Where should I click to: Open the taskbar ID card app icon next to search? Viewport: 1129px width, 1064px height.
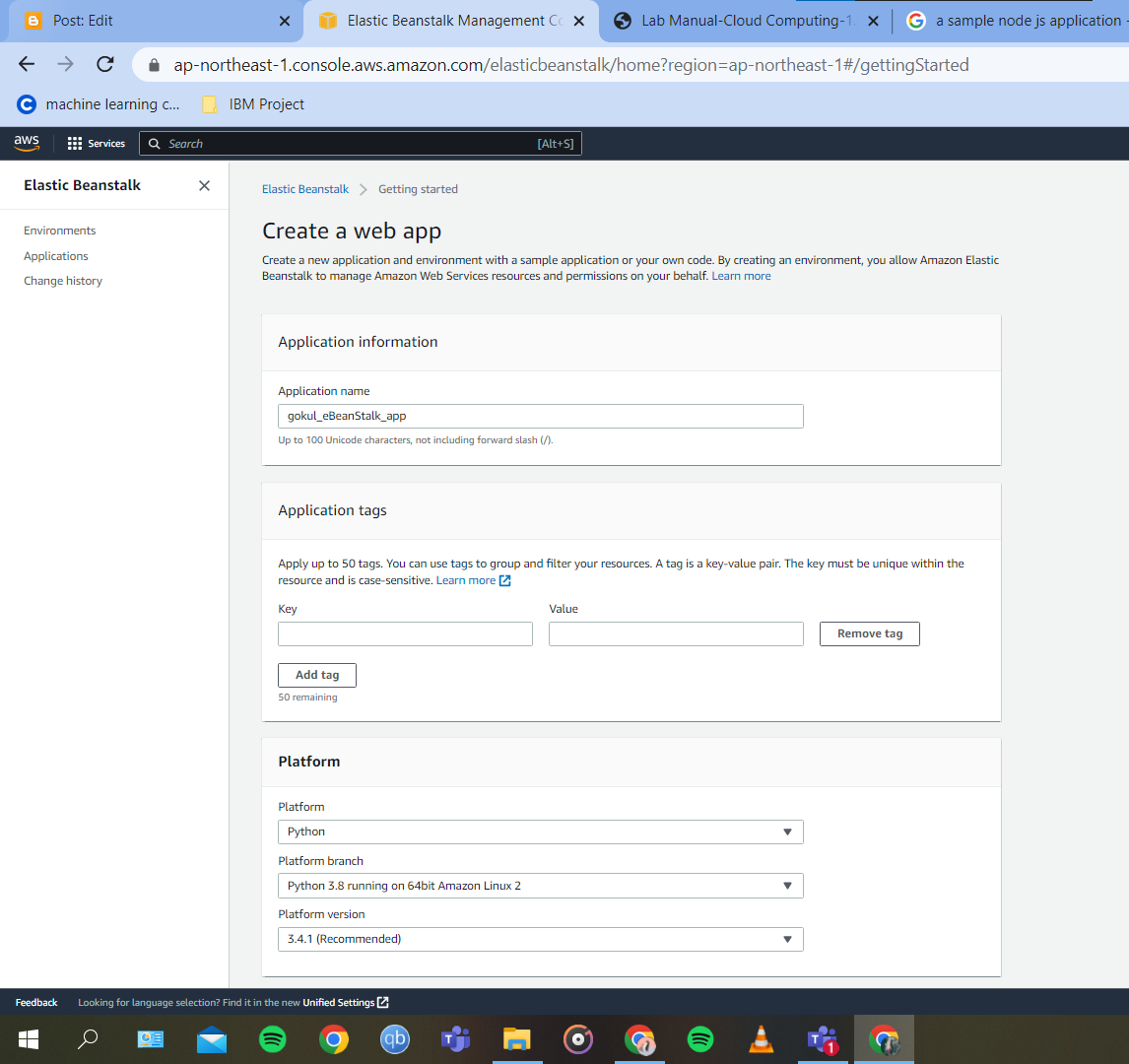pyautogui.click(x=151, y=1038)
